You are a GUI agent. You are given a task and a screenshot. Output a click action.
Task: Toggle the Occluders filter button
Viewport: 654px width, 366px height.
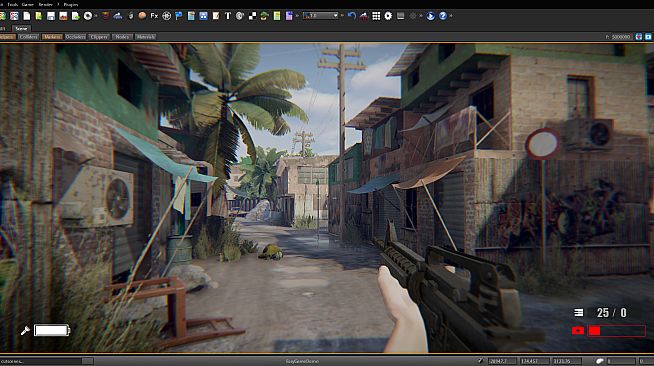pos(75,37)
